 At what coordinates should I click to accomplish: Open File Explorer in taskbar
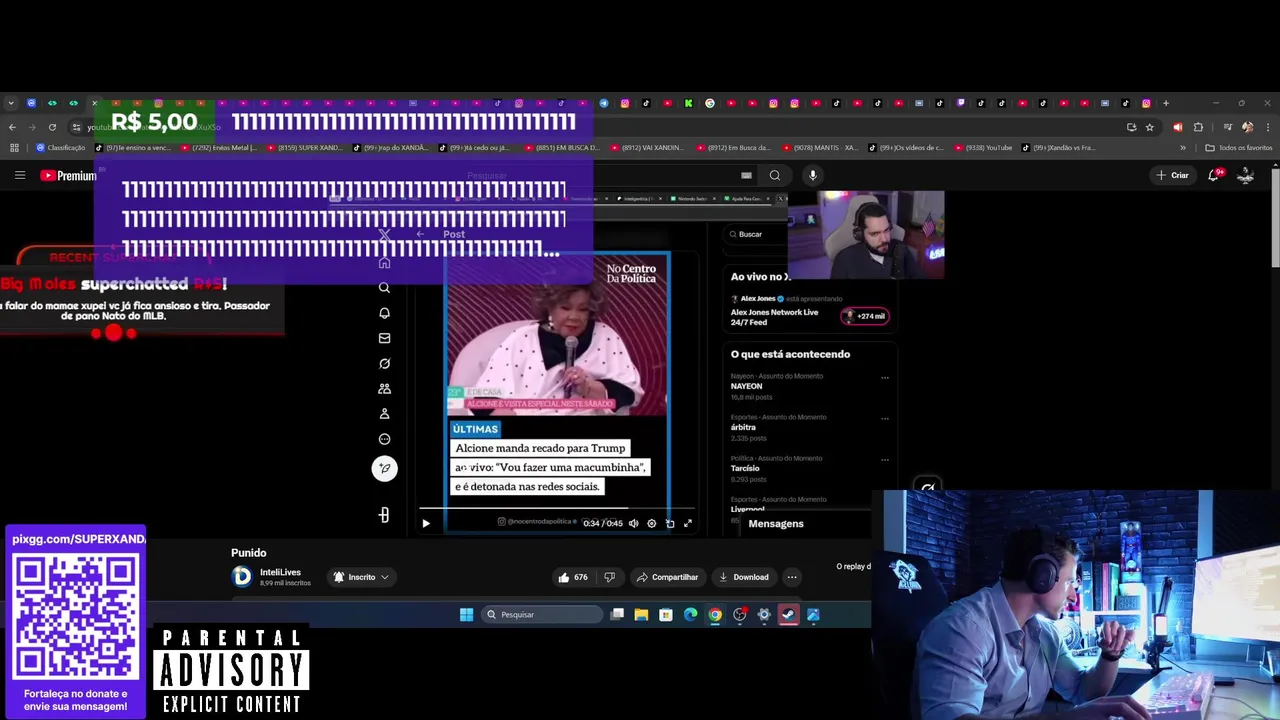641,614
